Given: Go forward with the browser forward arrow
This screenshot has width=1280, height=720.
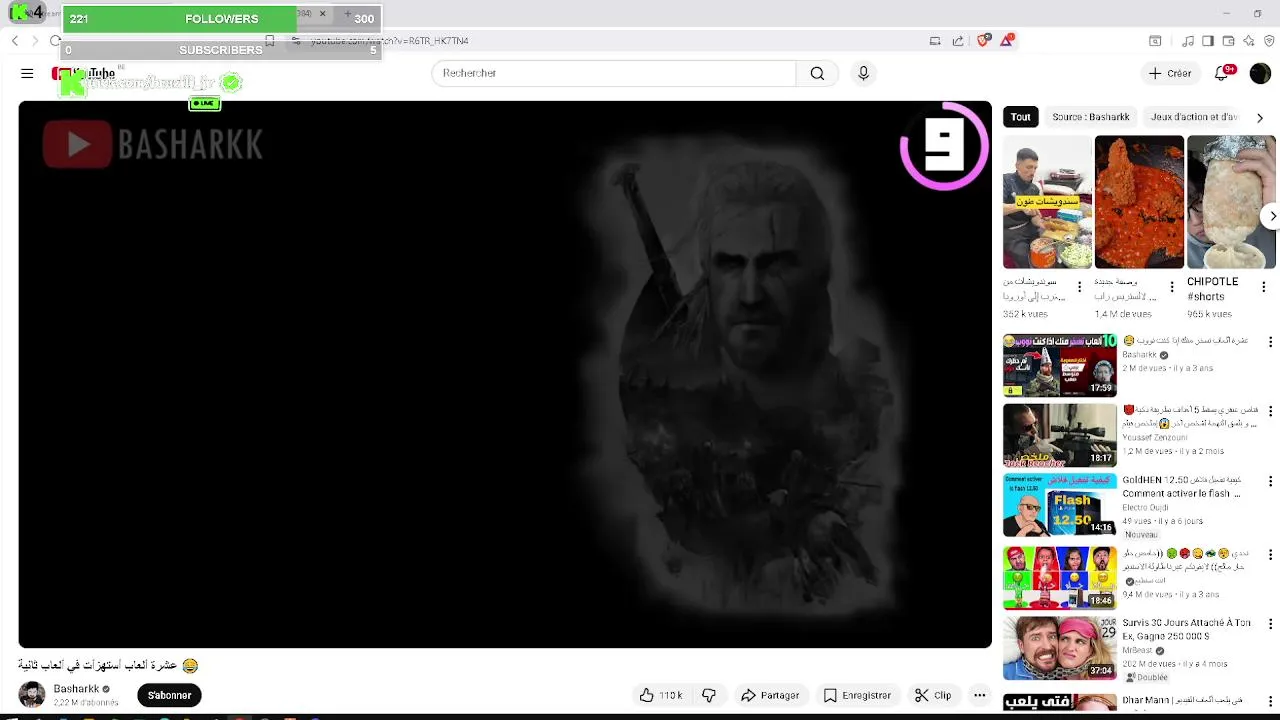Looking at the screenshot, I should (x=34, y=41).
